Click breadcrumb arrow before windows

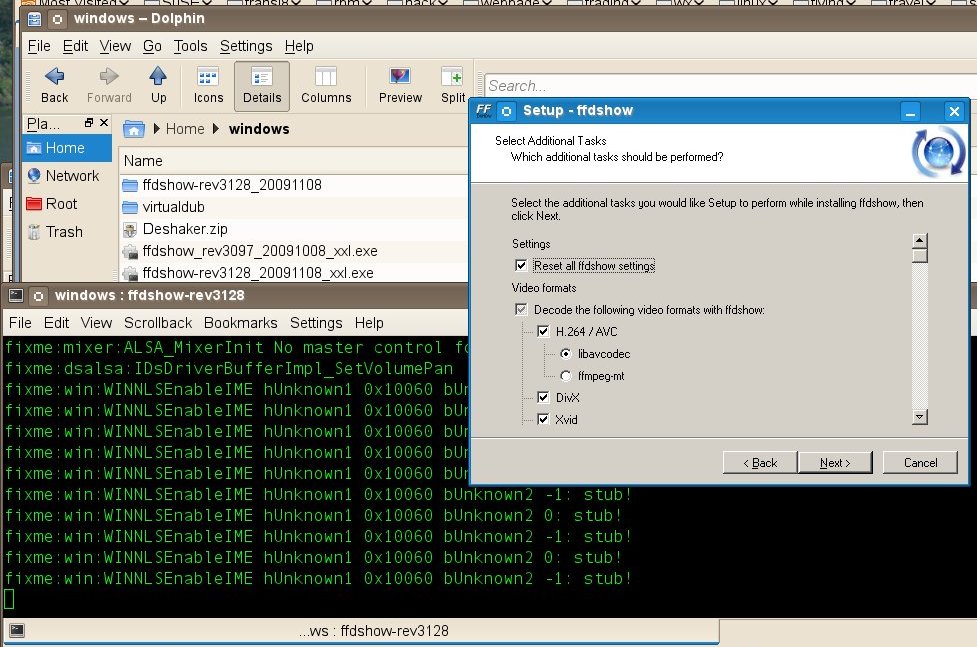216,129
